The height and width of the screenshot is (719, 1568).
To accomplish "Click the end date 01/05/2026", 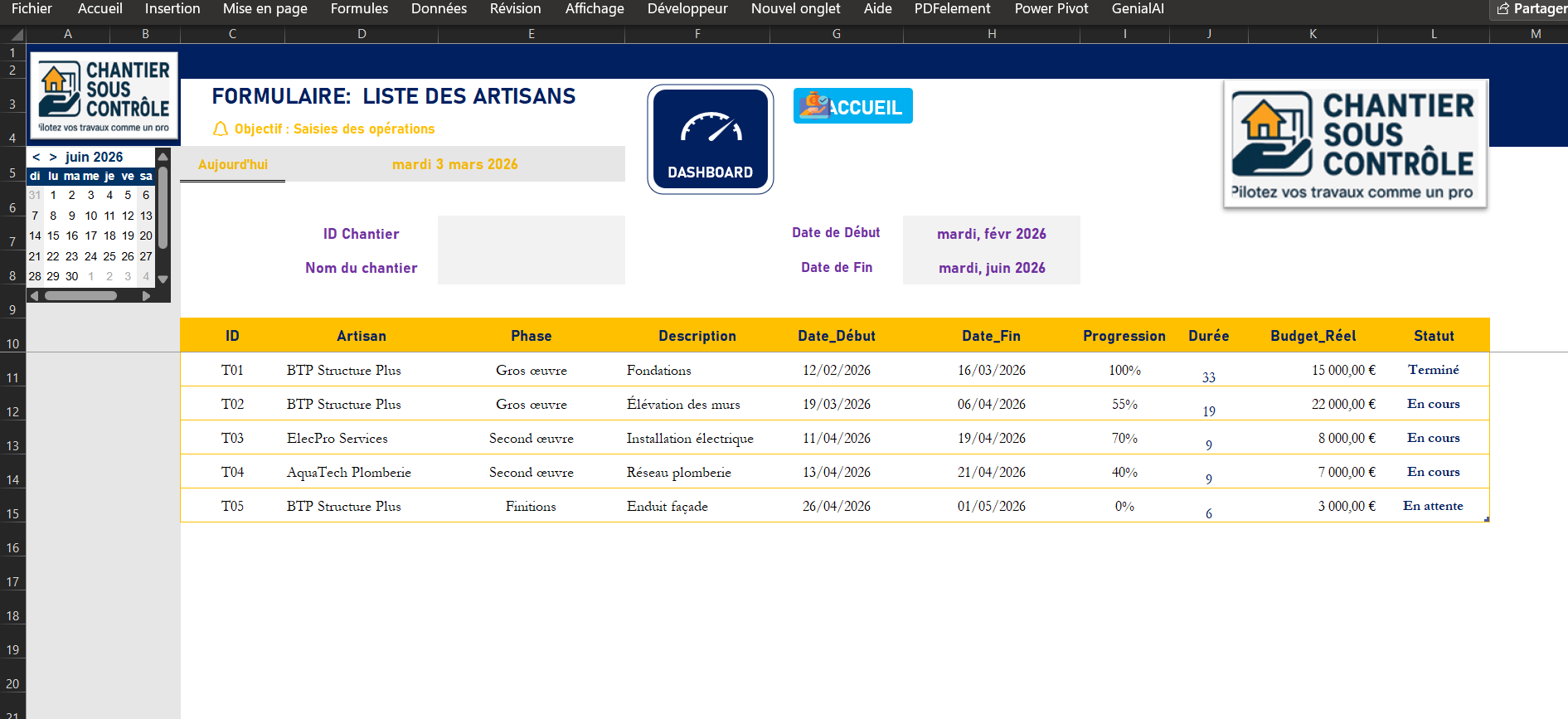I will [x=992, y=506].
